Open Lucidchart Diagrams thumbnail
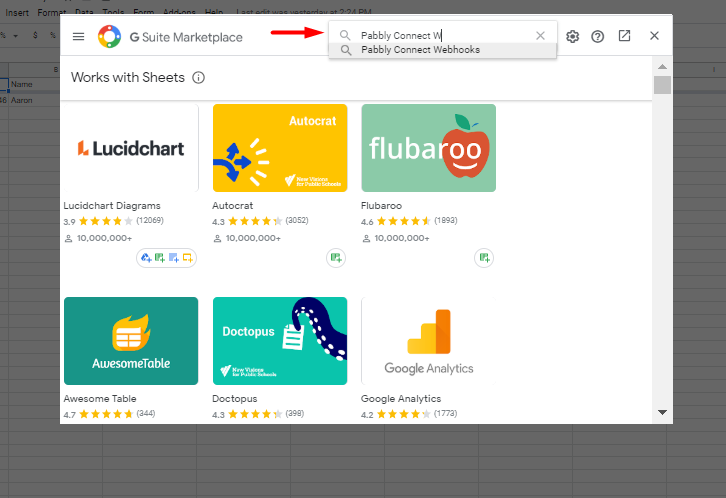The height and width of the screenshot is (498, 726). pyautogui.click(x=131, y=148)
